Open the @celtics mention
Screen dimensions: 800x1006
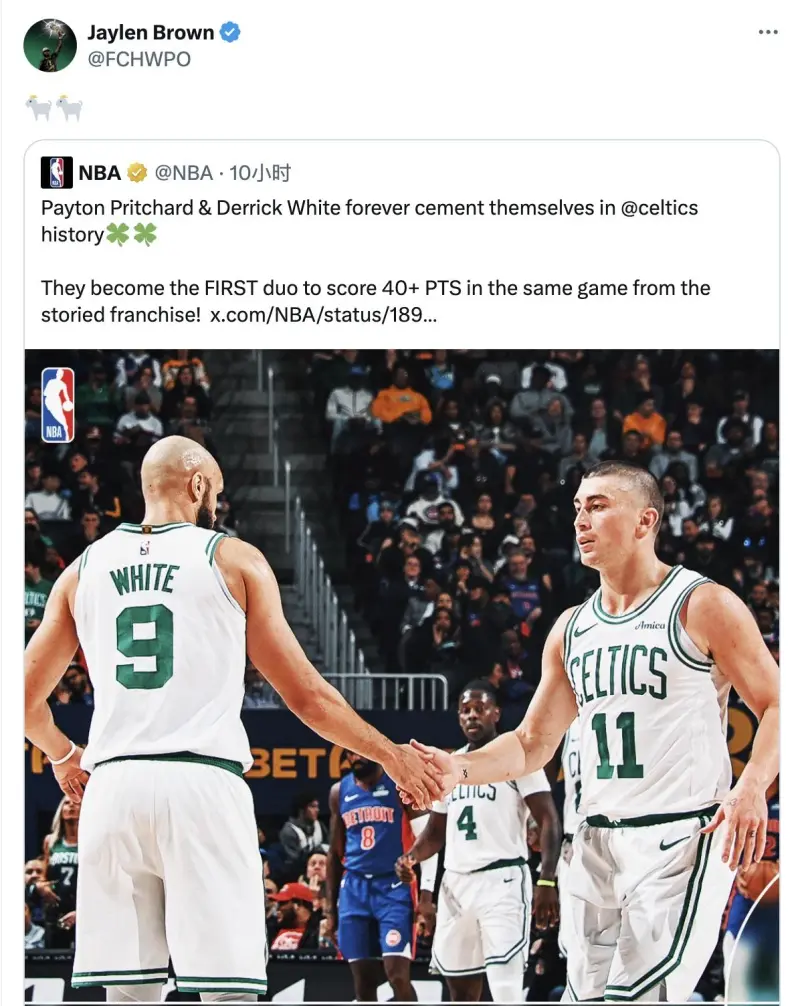(659, 208)
